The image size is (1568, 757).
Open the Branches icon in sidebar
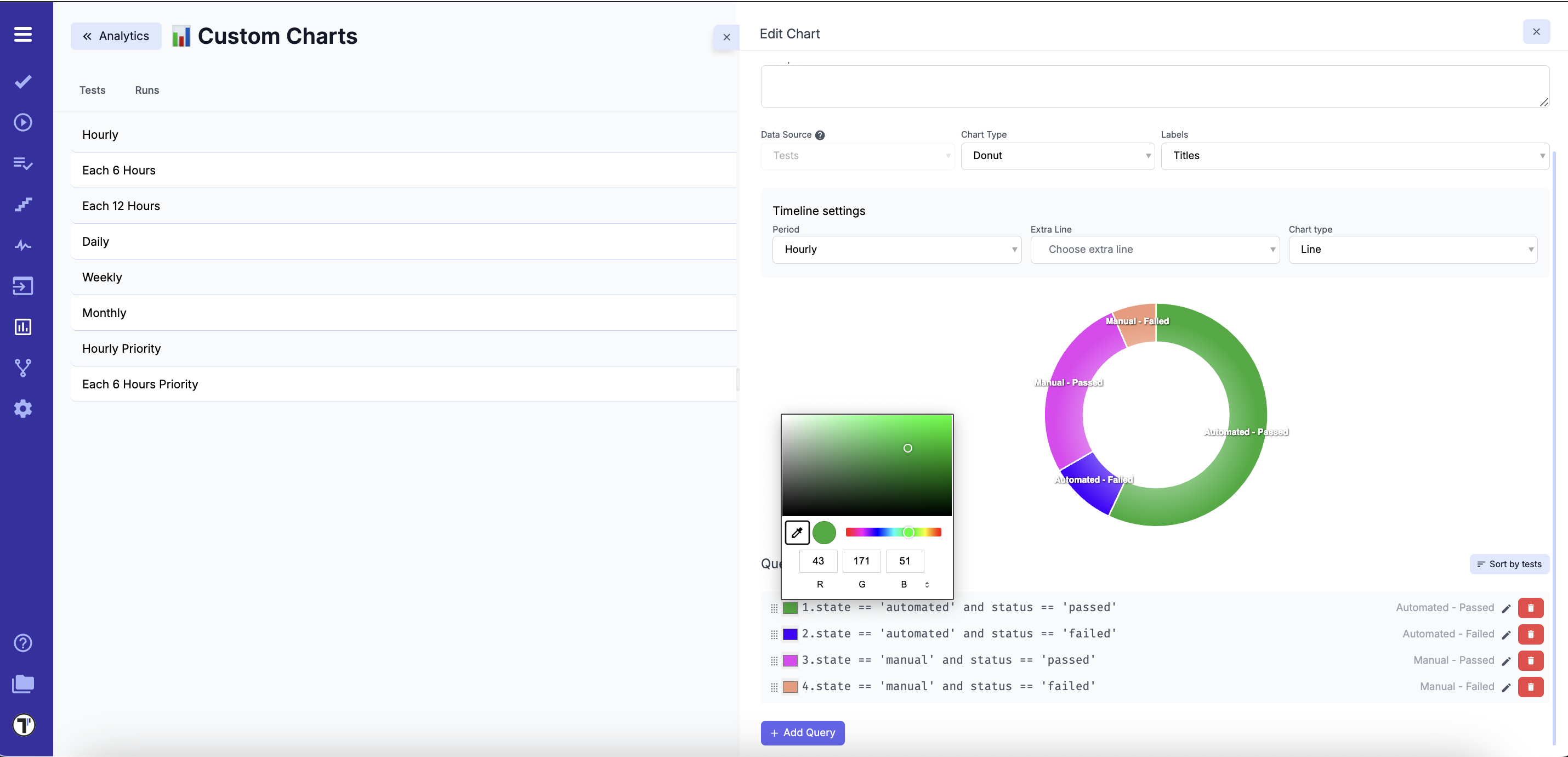tap(22, 367)
